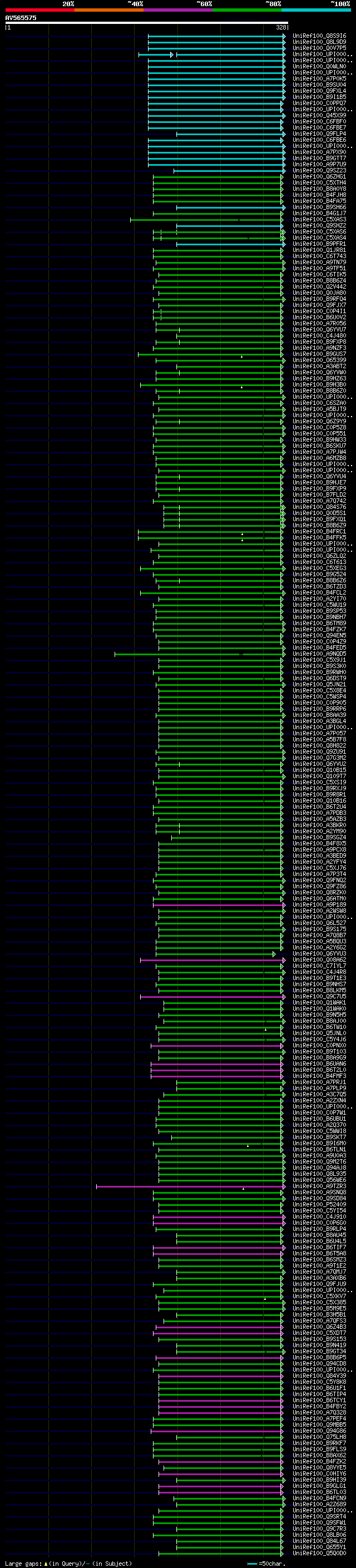Select the UniRef100_Q109T7 label
The width and height of the screenshot is (356, 1568).
point(319,776)
